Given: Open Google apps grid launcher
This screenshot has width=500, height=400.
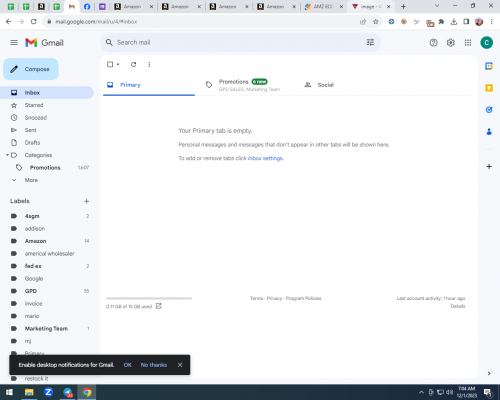Looking at the screenshot, I should click(468, 43).
